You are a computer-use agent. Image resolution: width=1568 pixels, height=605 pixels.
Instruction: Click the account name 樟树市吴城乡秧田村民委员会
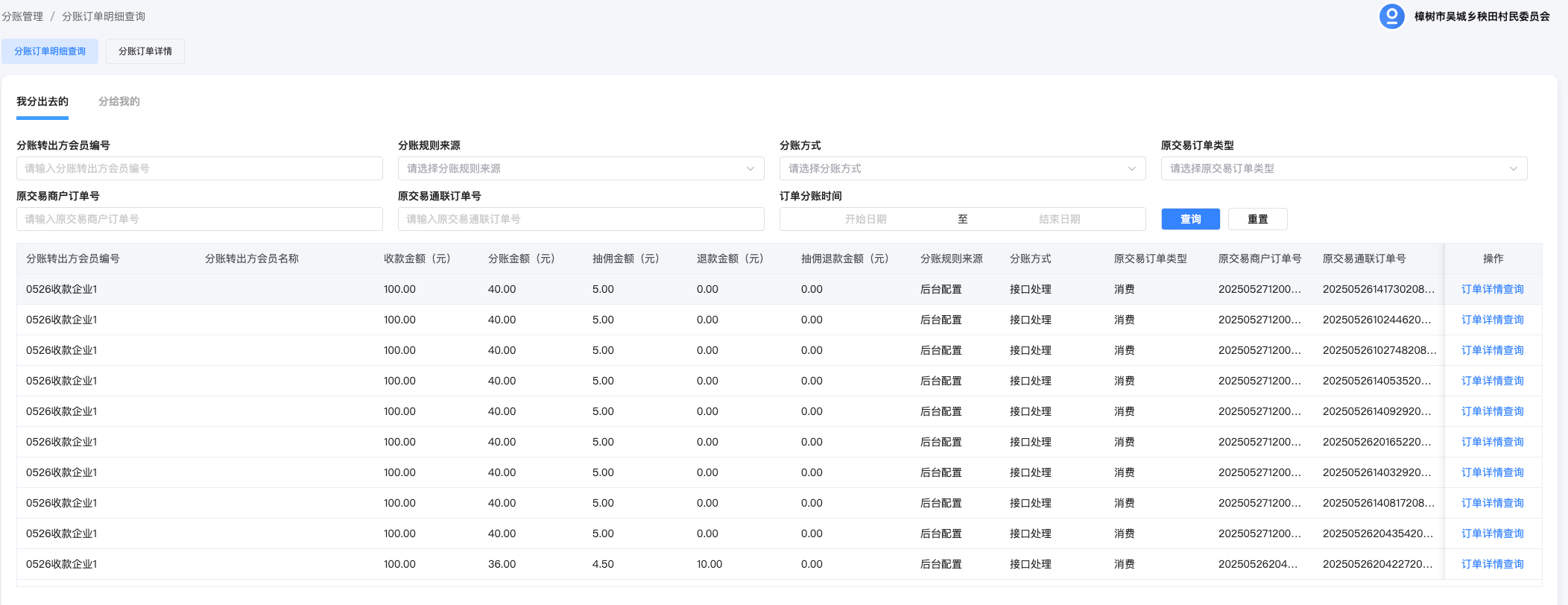(1482, 16)
